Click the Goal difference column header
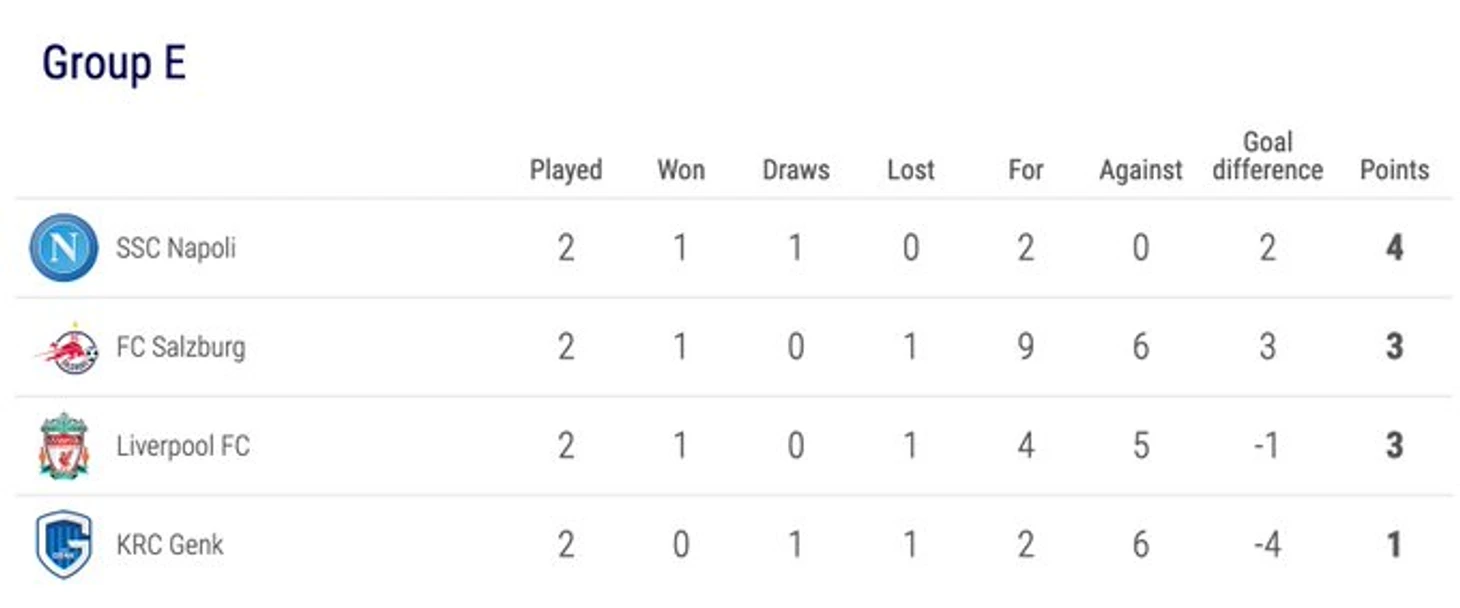Viewport: 1460px width, 608px height. pyautogui.click(x=1268, y=156)
